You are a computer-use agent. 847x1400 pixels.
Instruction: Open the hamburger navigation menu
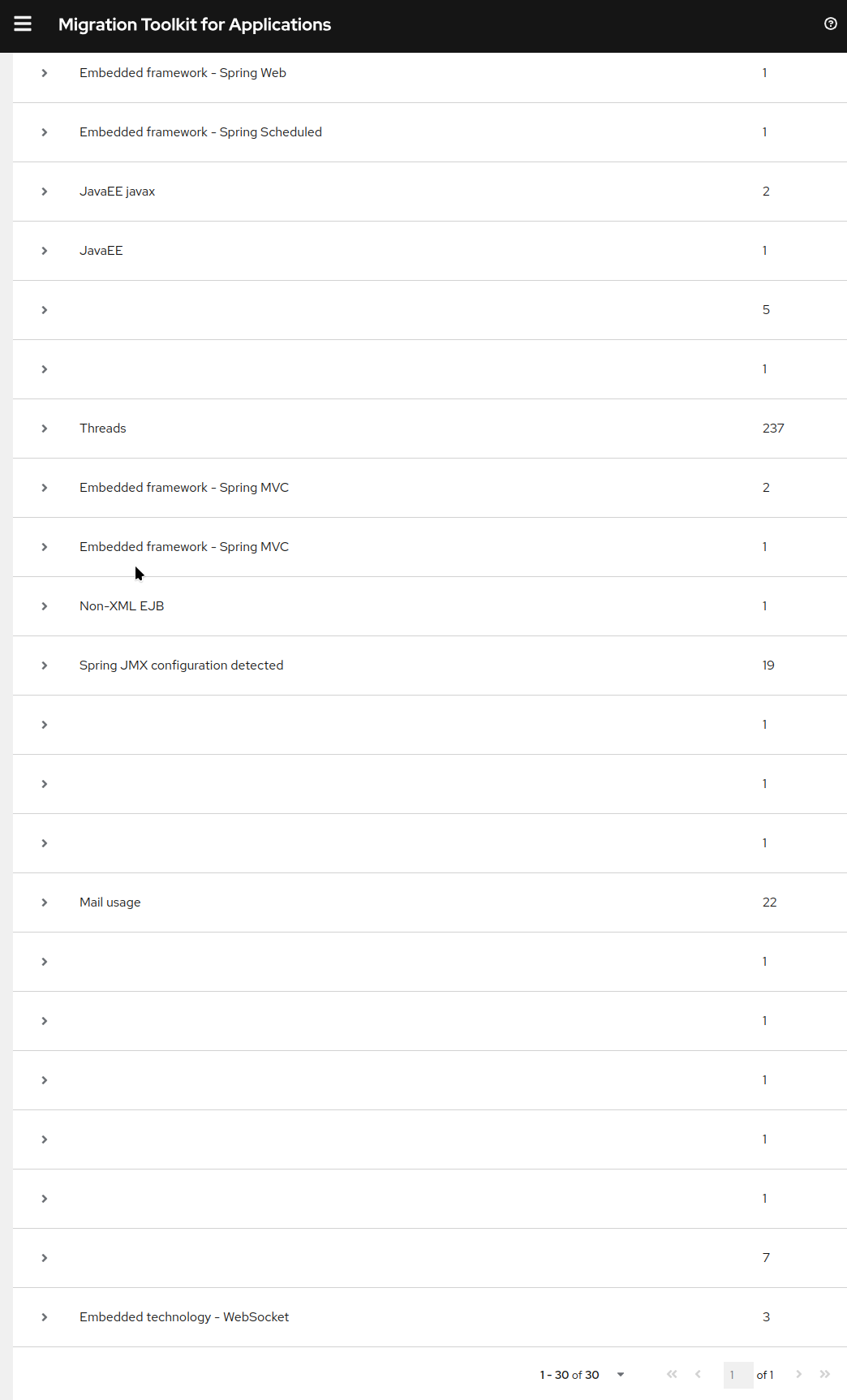coord(23,24)
